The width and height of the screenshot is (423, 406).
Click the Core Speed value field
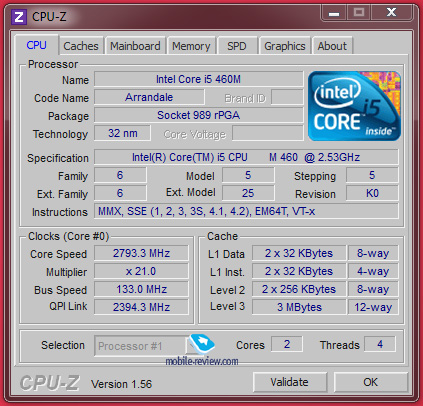pos(141,253)
